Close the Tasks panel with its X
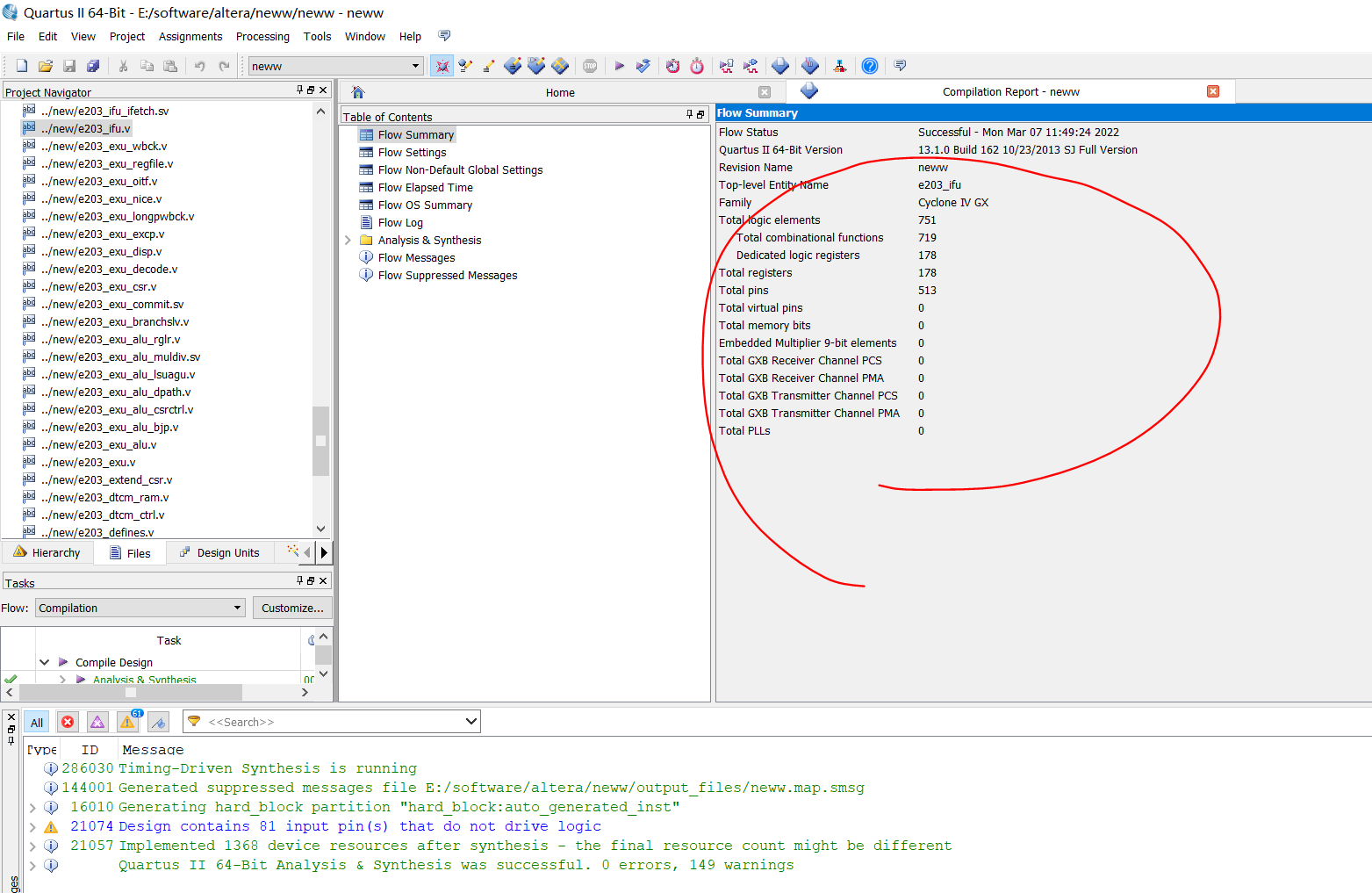This screenshot has height=893, width=1372. [323, 580]
